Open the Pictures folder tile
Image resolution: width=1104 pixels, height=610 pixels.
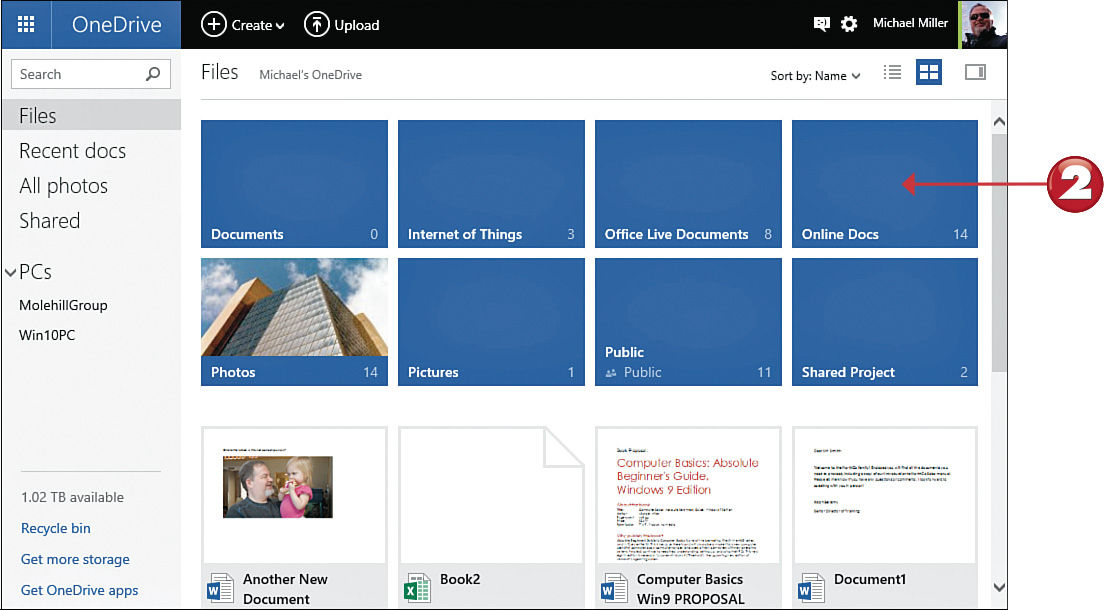click(491, 322)
